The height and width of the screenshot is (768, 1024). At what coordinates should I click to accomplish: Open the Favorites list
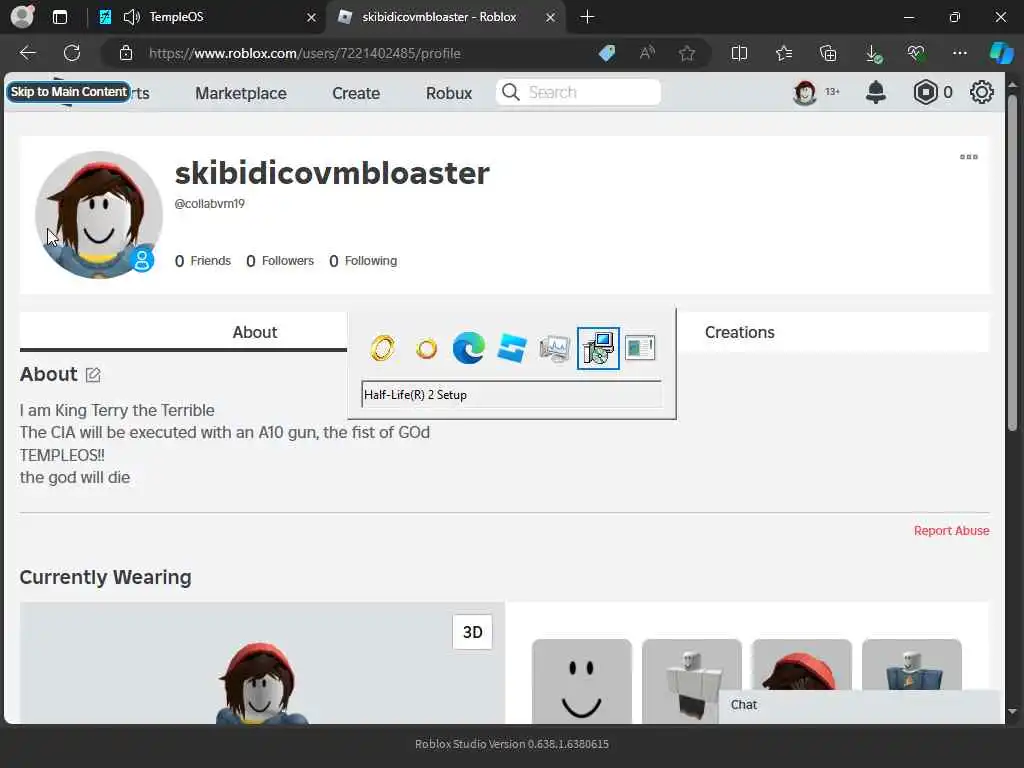point(784,53)
